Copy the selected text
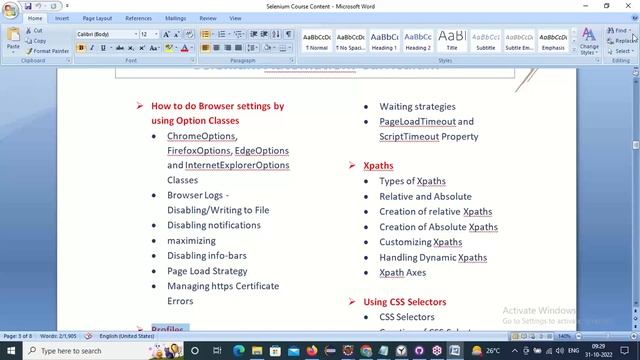This screenshot has width=640, height=360. click(36, 41)
